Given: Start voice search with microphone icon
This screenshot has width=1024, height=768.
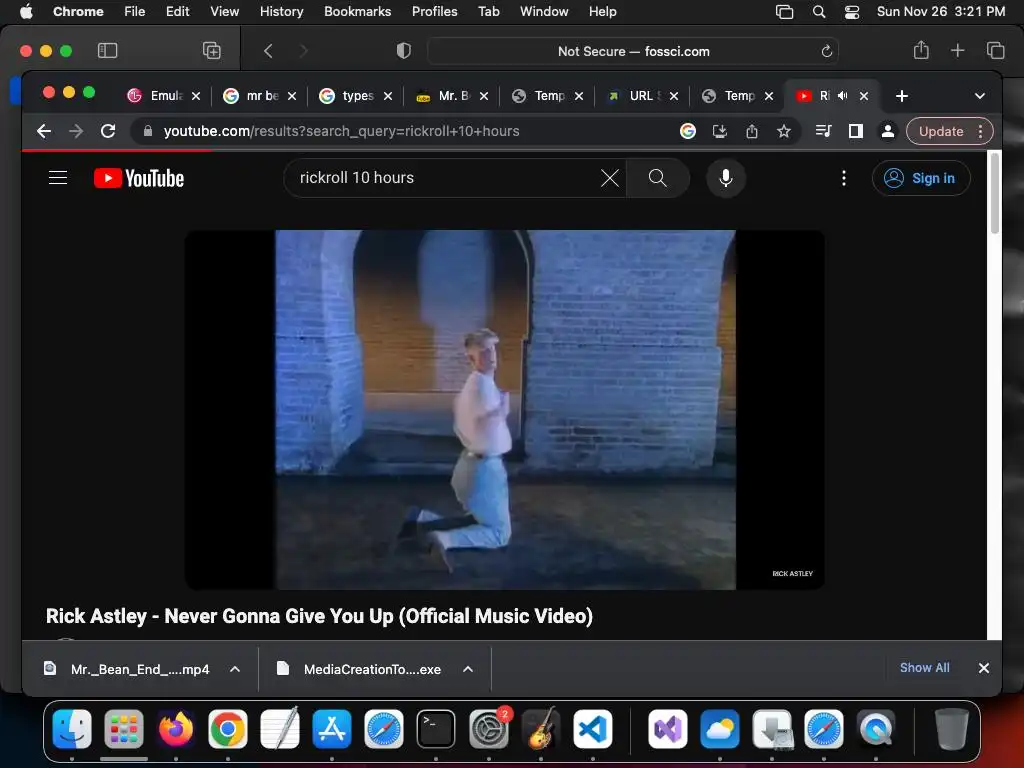Looking at the screenshot, I should (726, 178).
